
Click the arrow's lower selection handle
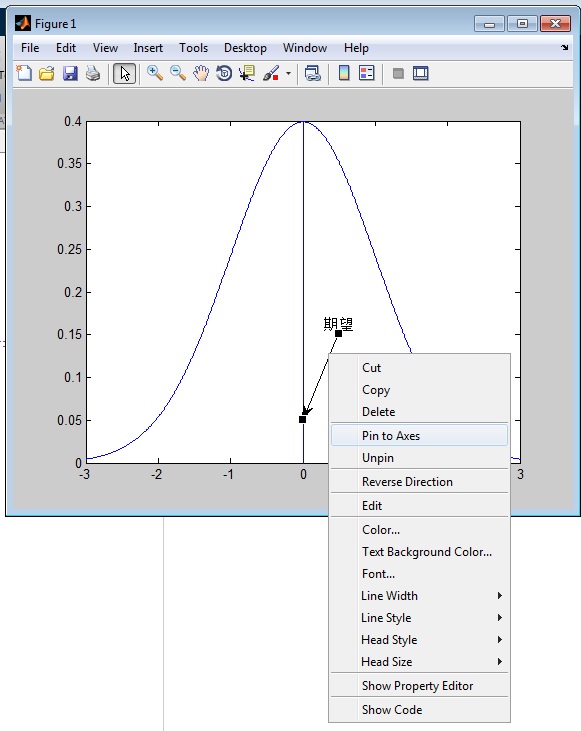tap(302, 420)
